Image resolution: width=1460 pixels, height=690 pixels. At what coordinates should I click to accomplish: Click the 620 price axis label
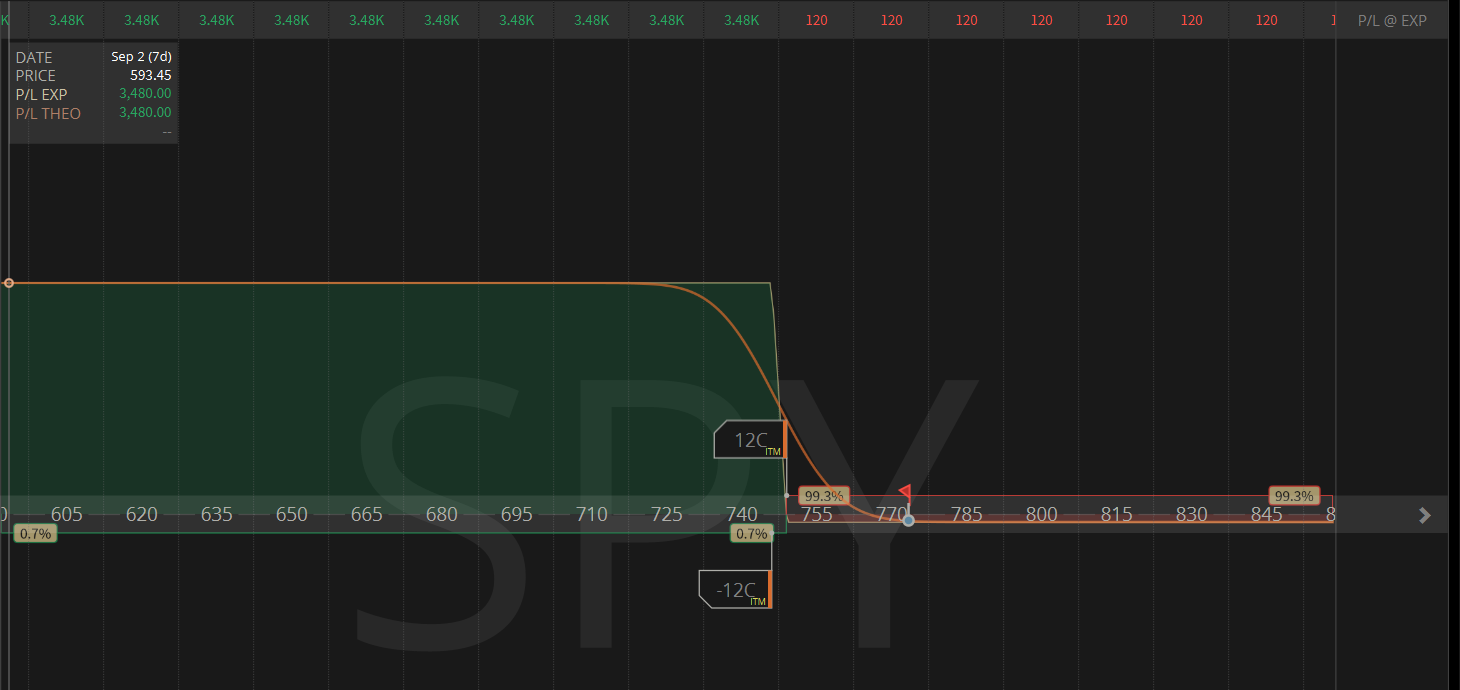(142, 514)
